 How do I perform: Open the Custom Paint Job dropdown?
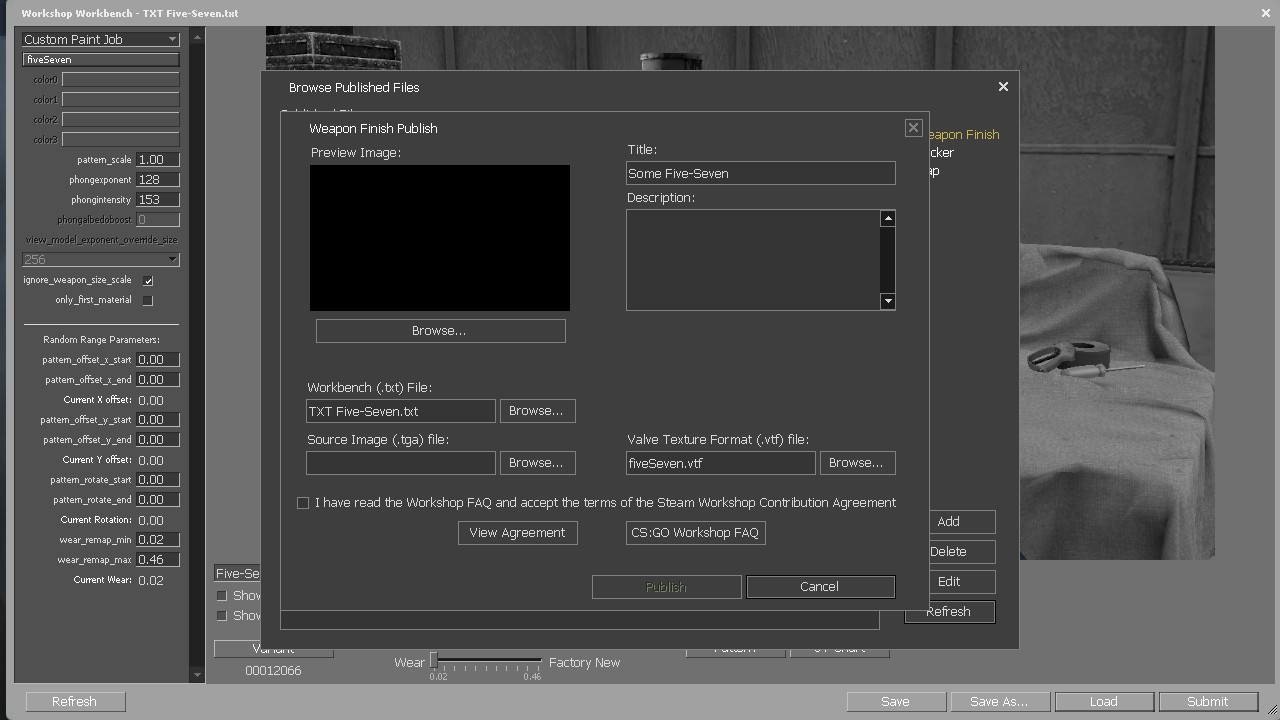(x=101, y=39)
